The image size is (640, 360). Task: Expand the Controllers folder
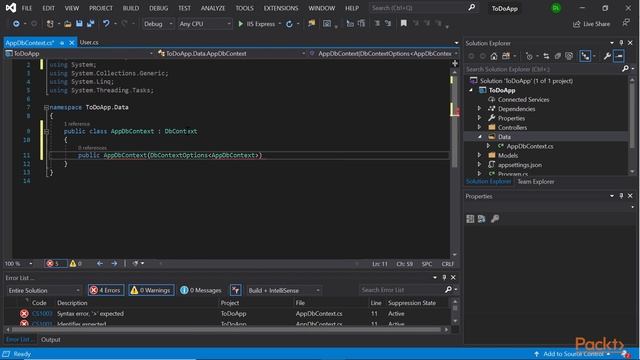tap(480, 127)
